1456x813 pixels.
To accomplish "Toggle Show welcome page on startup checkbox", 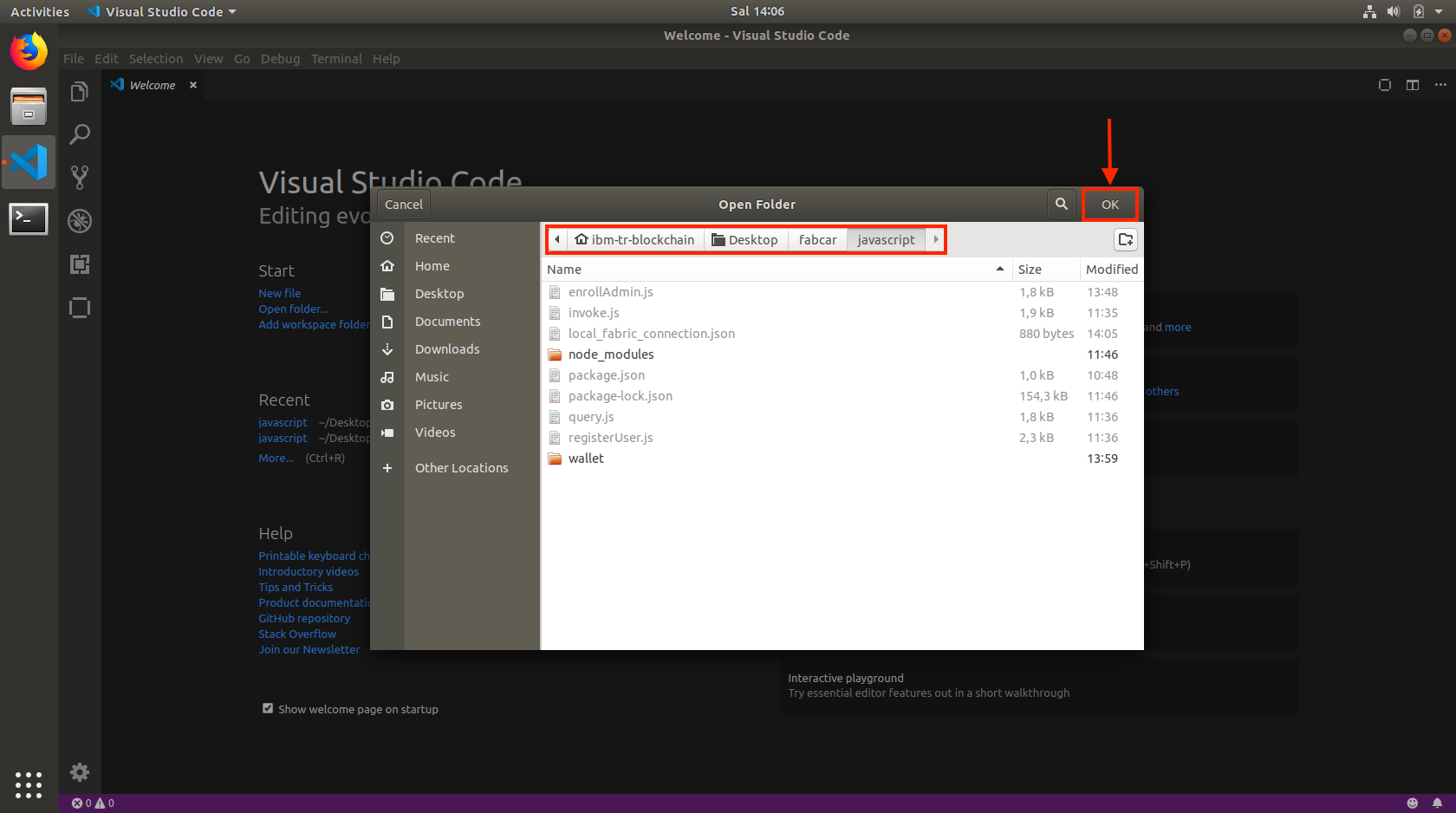I will [x=268, y=708].
